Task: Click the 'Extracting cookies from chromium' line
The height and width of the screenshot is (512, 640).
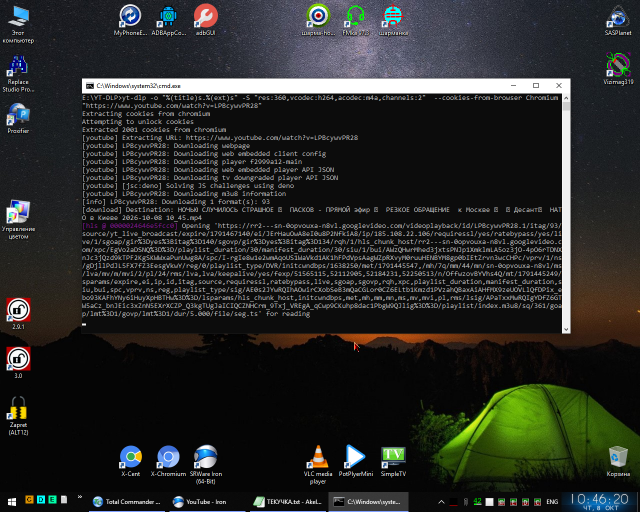Action: [x=146, y=114]
